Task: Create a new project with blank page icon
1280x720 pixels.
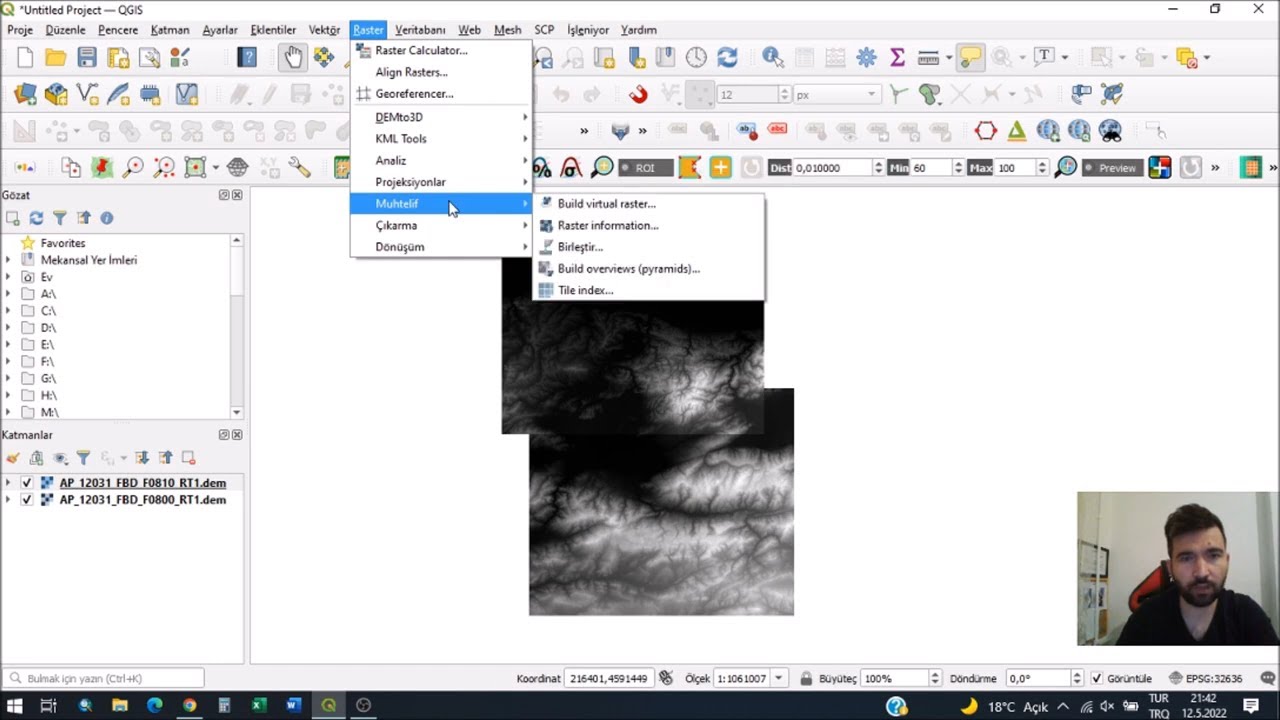Action: click(x=25, y=58)
